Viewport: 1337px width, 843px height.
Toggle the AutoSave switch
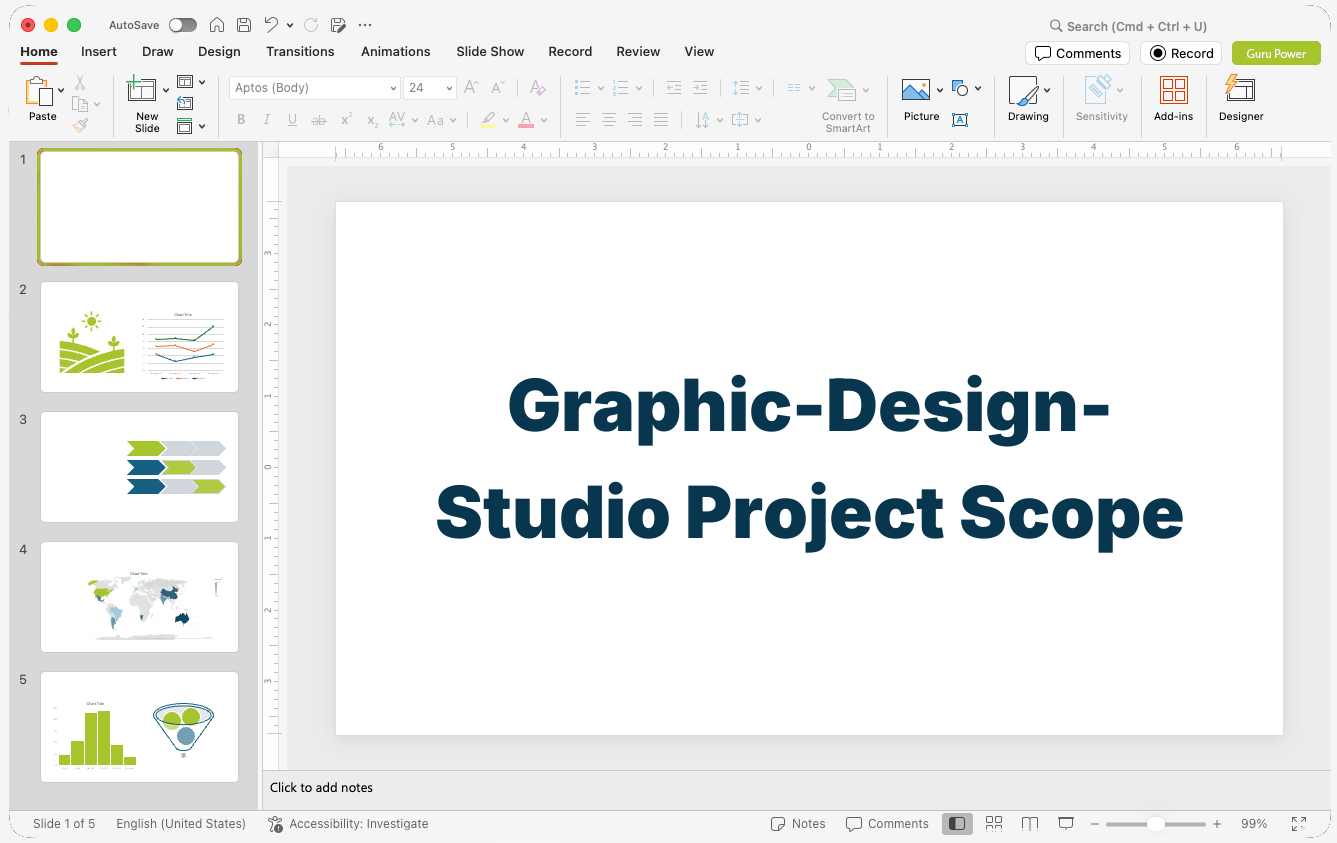point(183,25)
